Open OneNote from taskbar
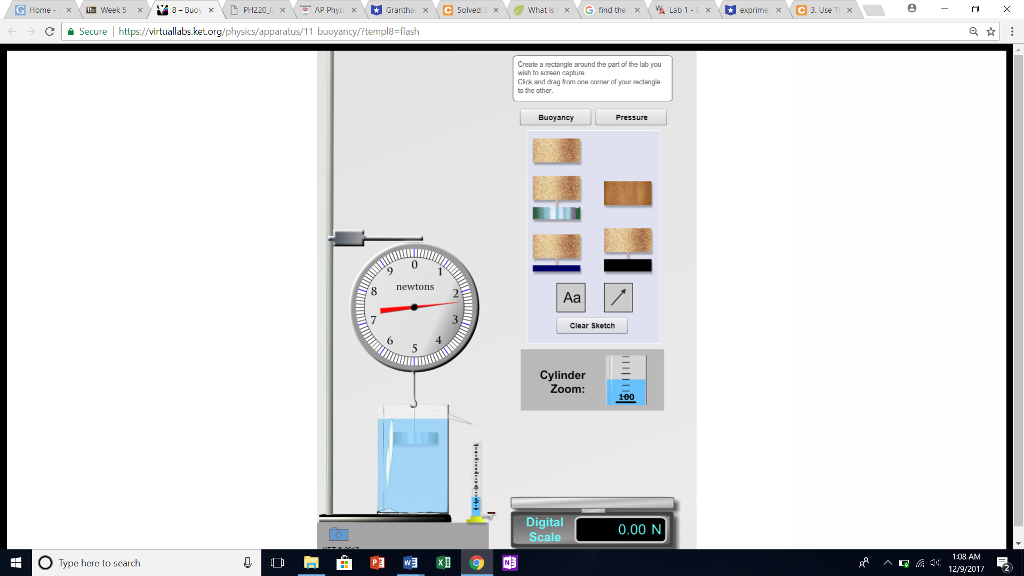Image resolution: width=1024 pixels, height=576 pixels. pos(509,562)
